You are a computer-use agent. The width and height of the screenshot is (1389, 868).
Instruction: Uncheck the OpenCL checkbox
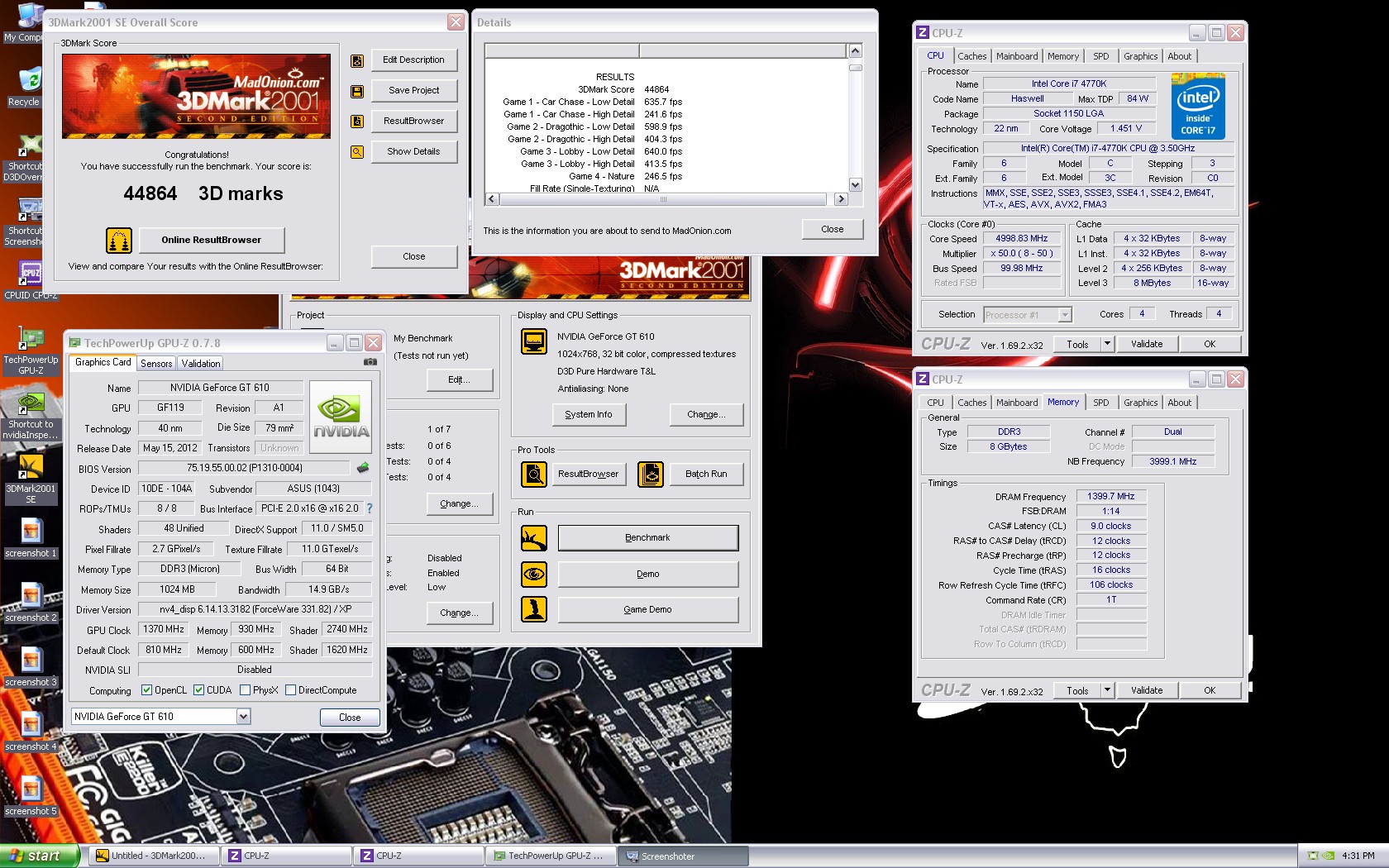(146, 690)
